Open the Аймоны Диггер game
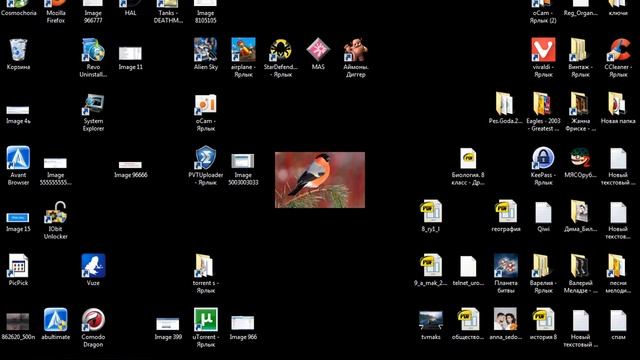Image resolution: width=640 pixels, height=360 pixels. pos(356,50)
